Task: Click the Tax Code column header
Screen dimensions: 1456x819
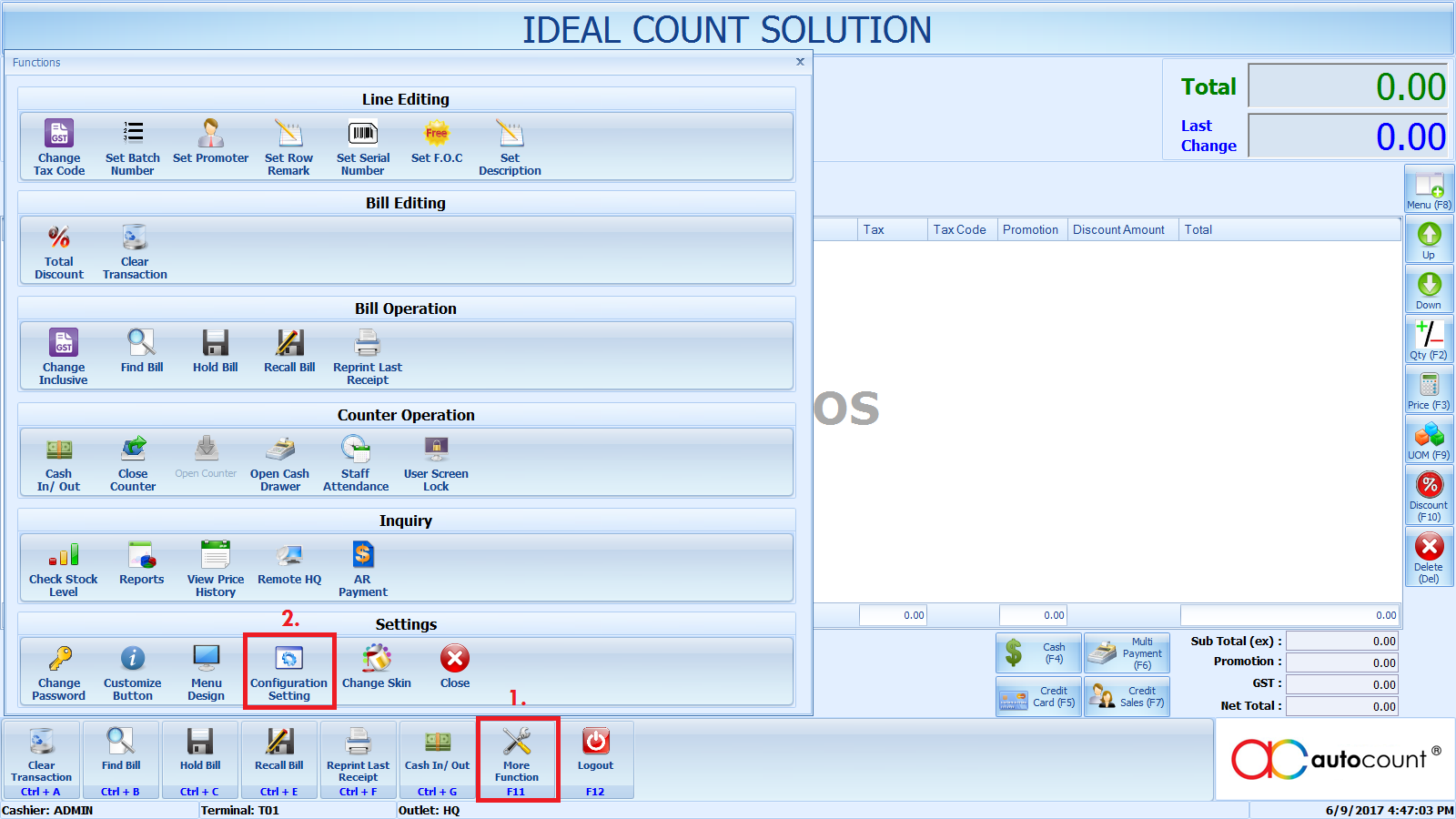Action: click(959, 229)
